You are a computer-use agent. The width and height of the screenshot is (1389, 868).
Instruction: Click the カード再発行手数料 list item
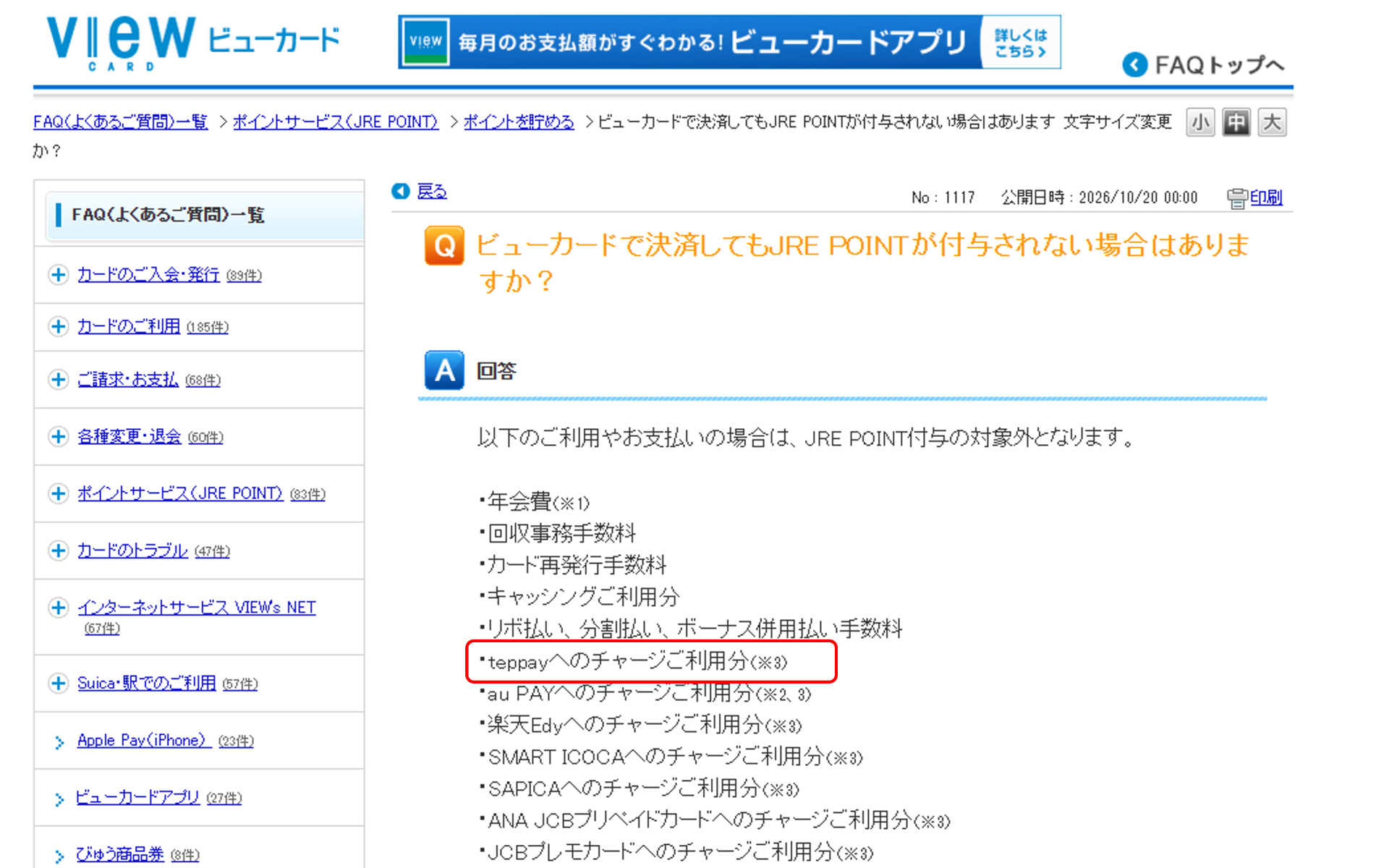coord(573,565)
